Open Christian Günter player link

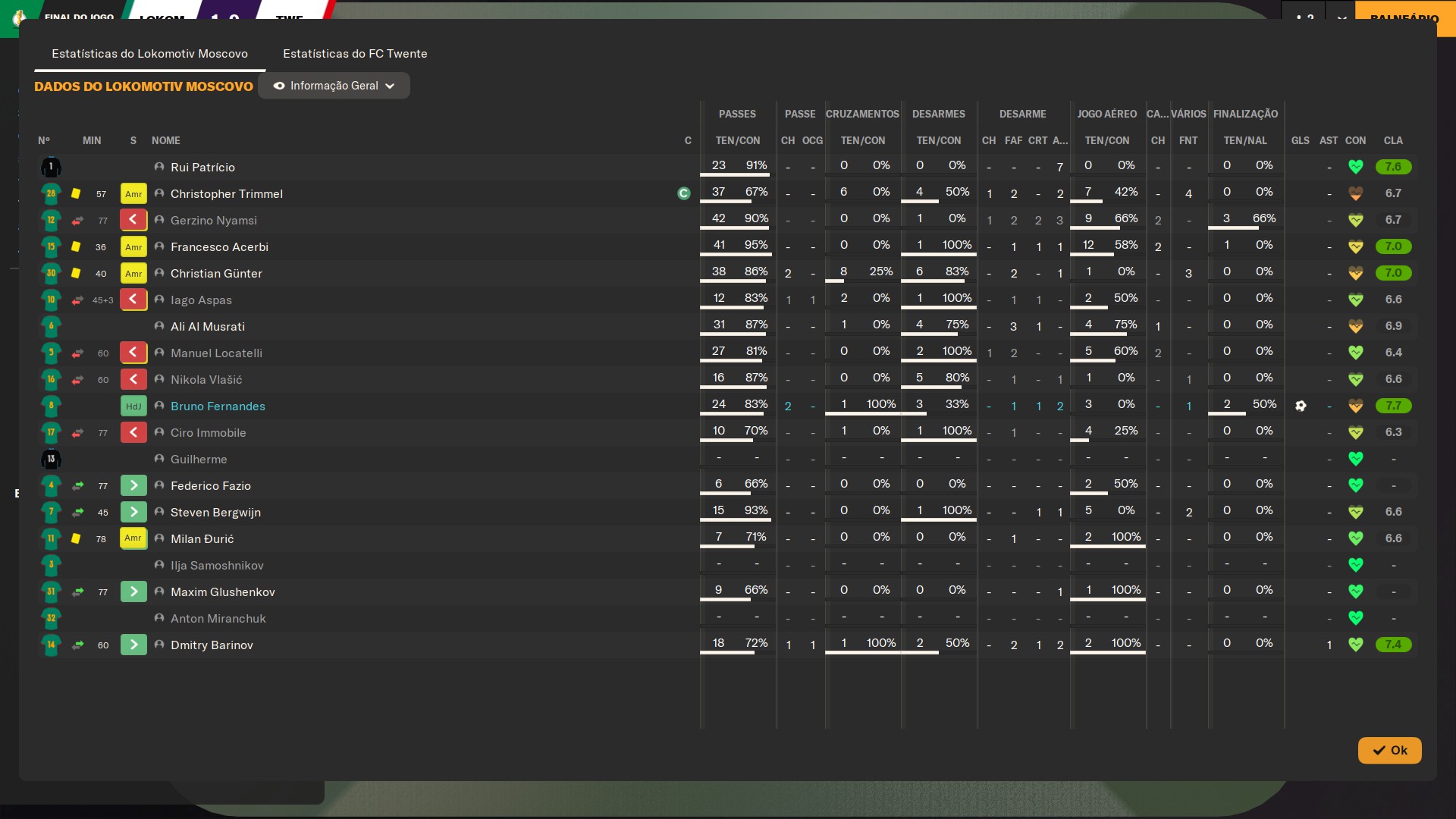[216, 274]
